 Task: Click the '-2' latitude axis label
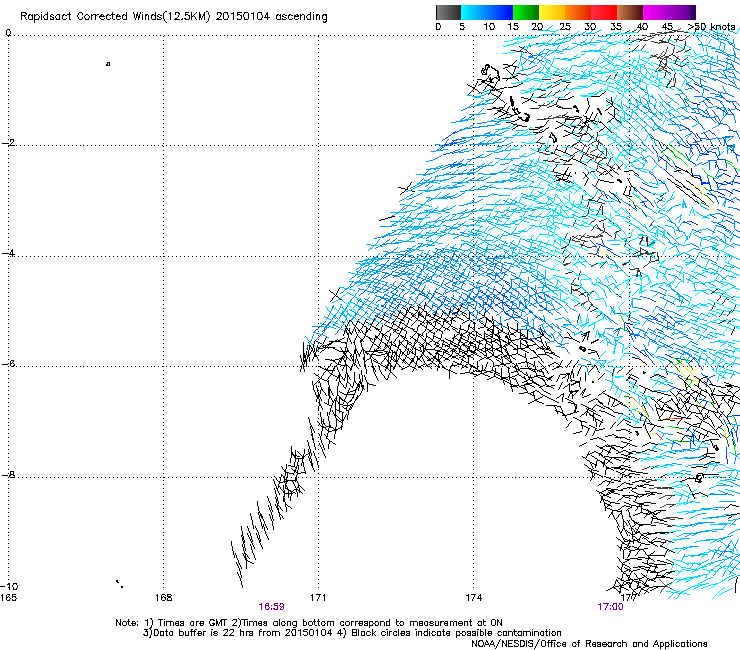point(9,143)
